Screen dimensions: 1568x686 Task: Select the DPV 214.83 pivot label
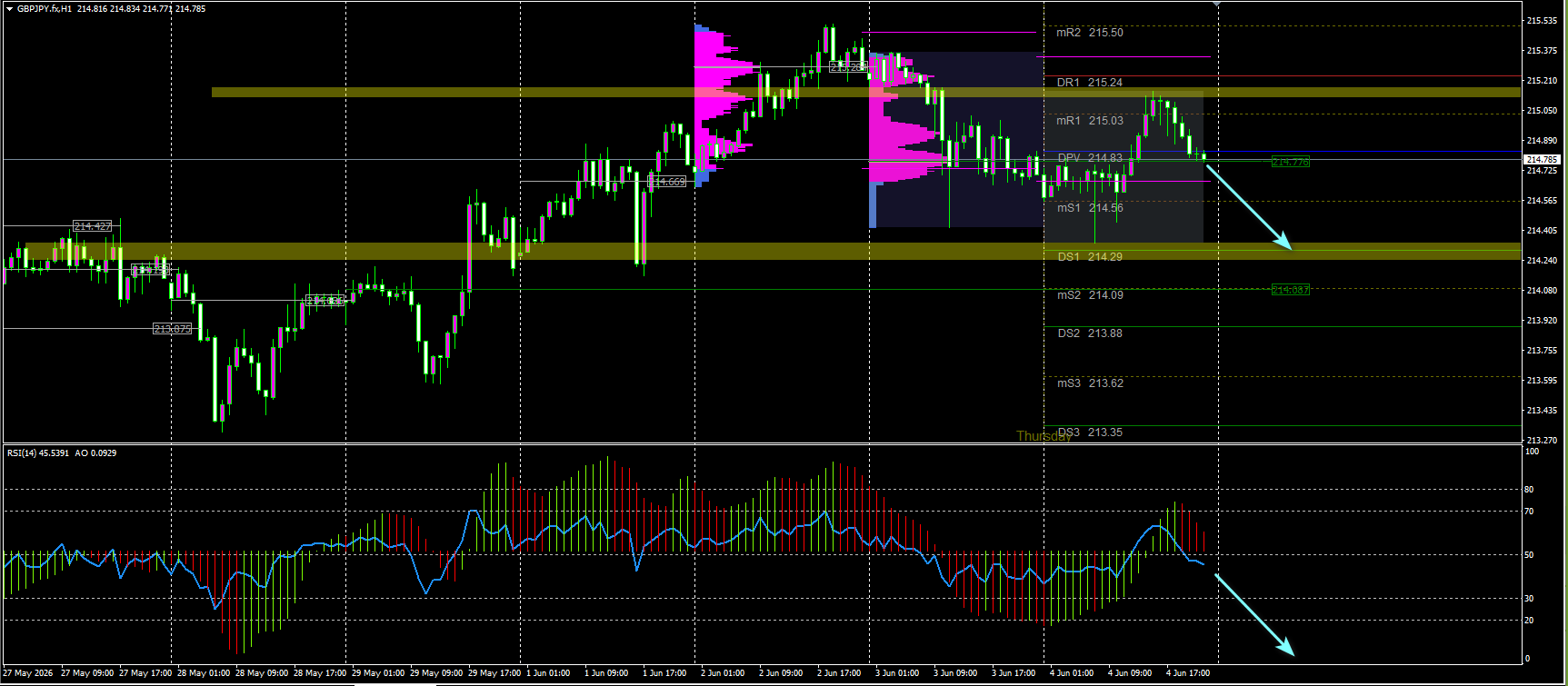[1090, 158]
